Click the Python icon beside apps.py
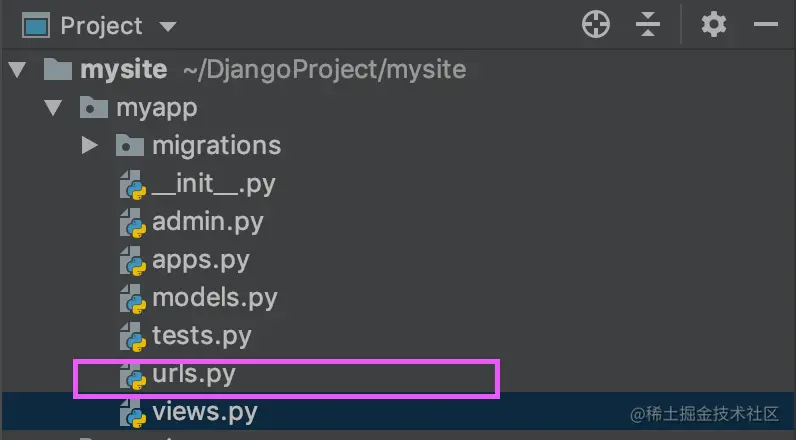 133,261
